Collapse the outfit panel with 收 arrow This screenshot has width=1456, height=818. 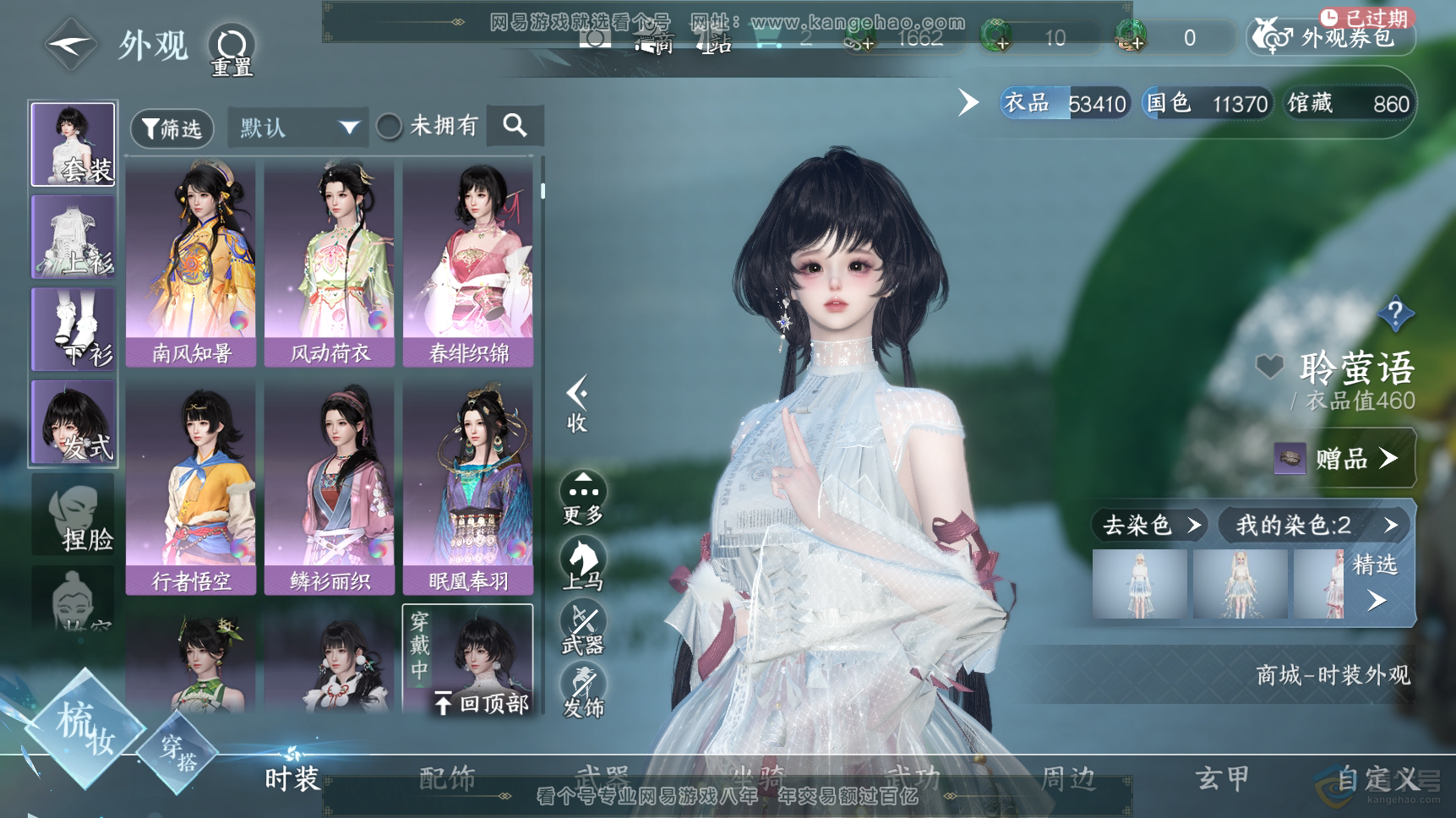click(577, 405)
